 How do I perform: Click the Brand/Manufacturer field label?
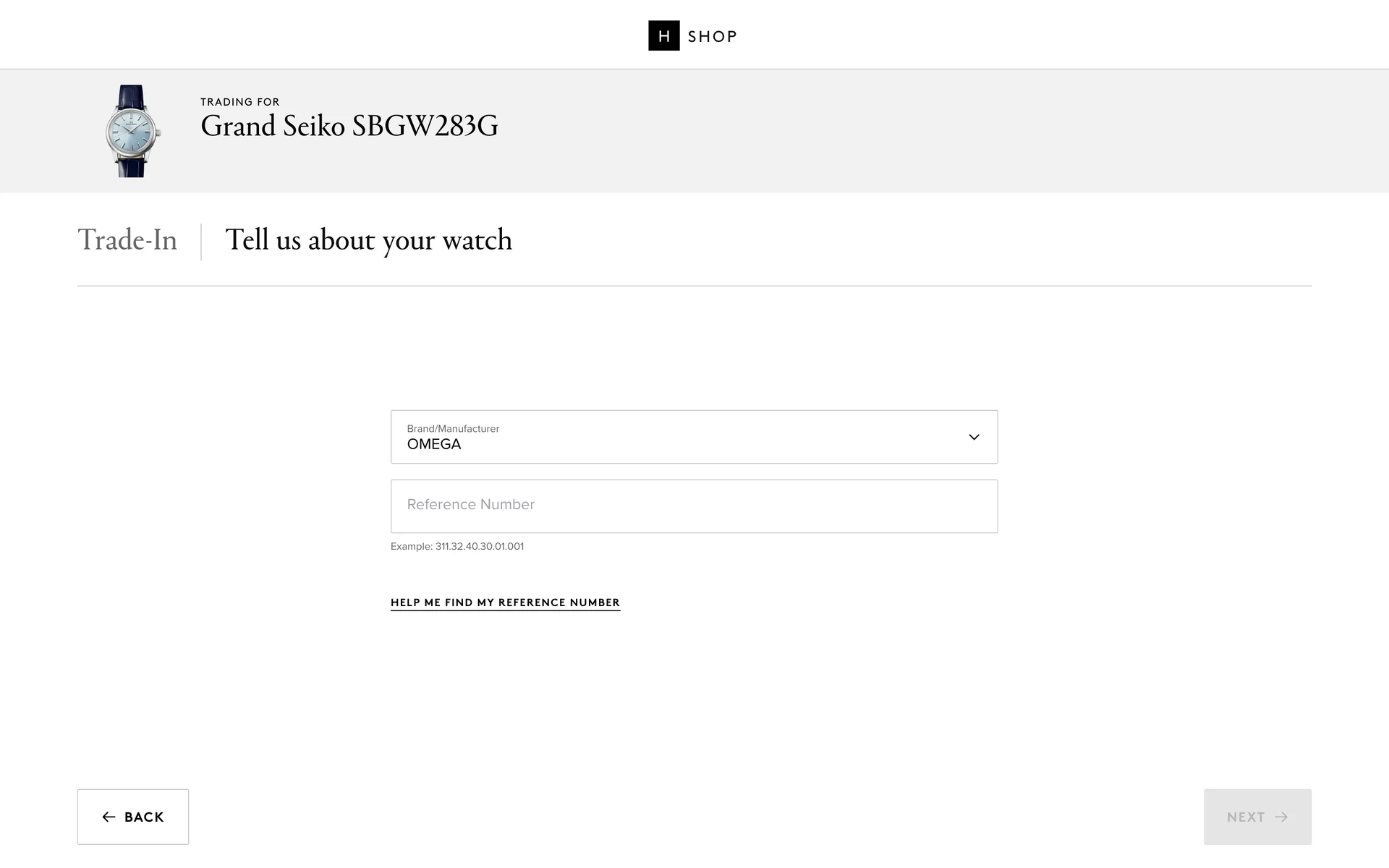pyautogui.click(x=453, y=428)
